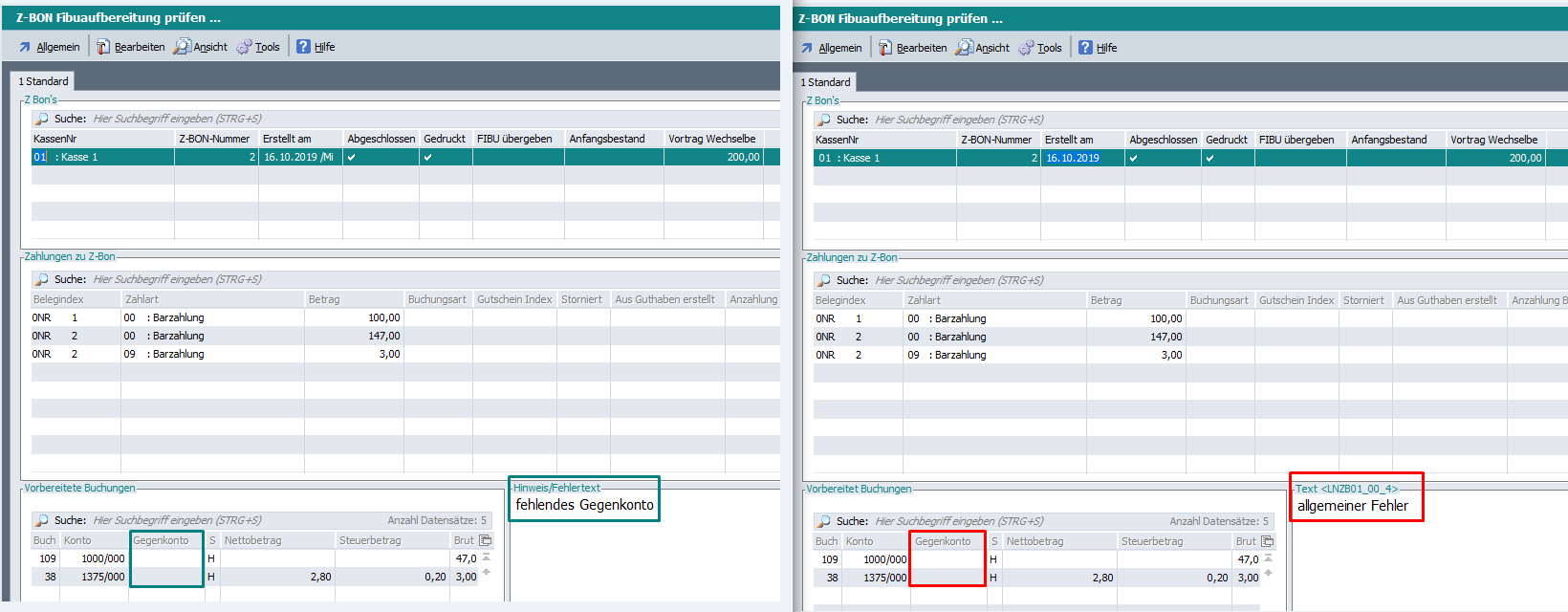Click column chooser icon in left Vorbereitete Buchungen grid
Screen dimensions: 1568x612
[x=486, y=540]
